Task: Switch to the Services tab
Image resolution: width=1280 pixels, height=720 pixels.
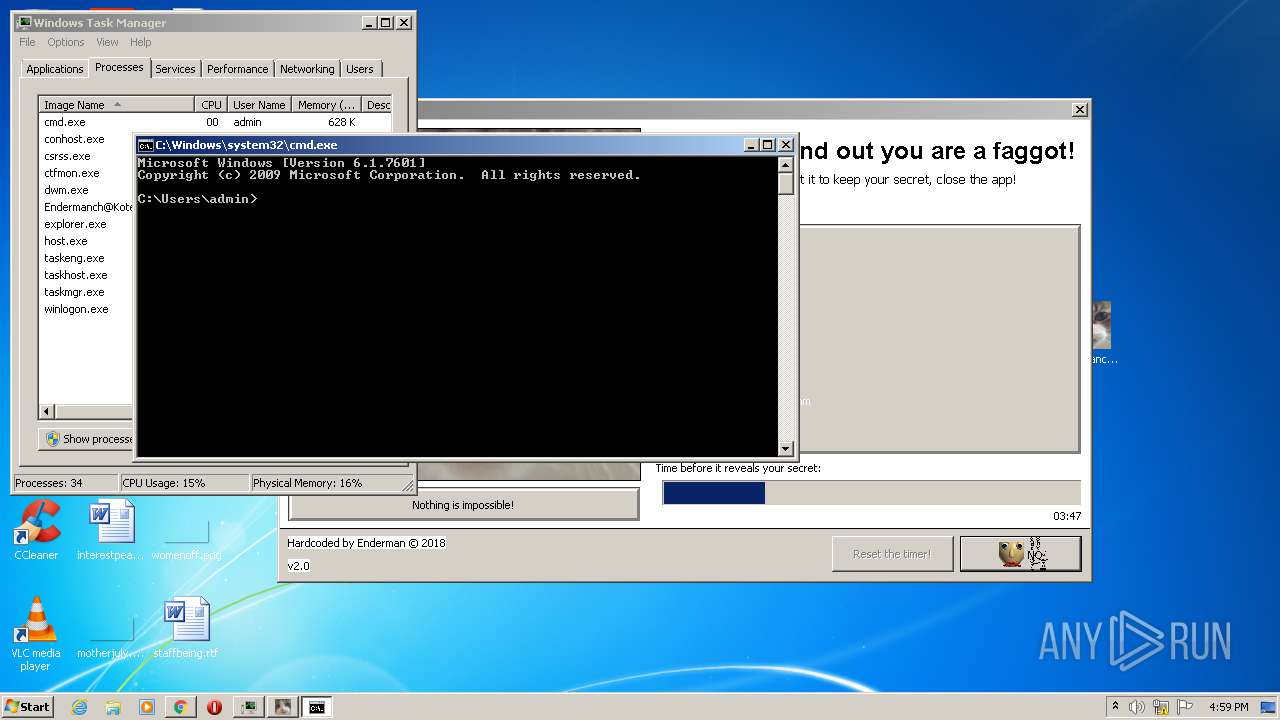Action: point(175,69)
